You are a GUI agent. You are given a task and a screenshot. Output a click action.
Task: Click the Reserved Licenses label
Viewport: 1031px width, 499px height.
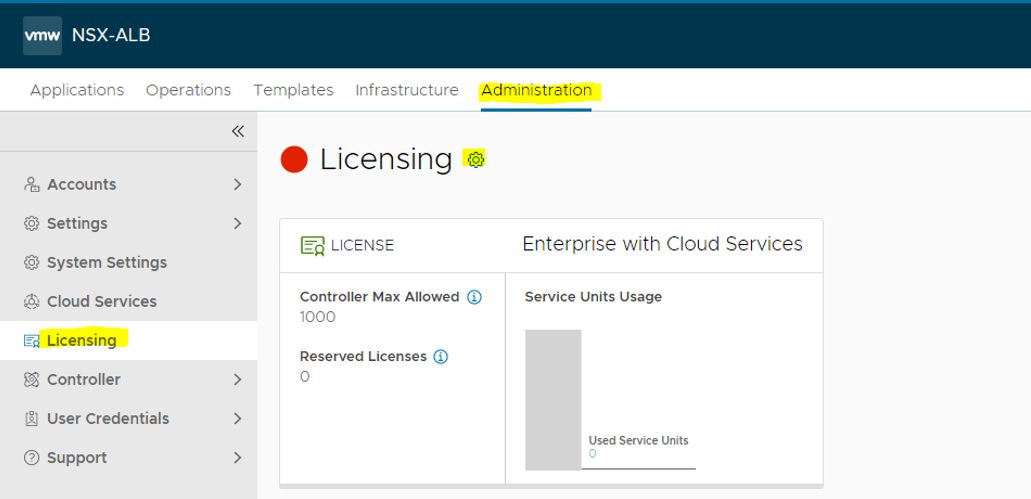(363, 356)
